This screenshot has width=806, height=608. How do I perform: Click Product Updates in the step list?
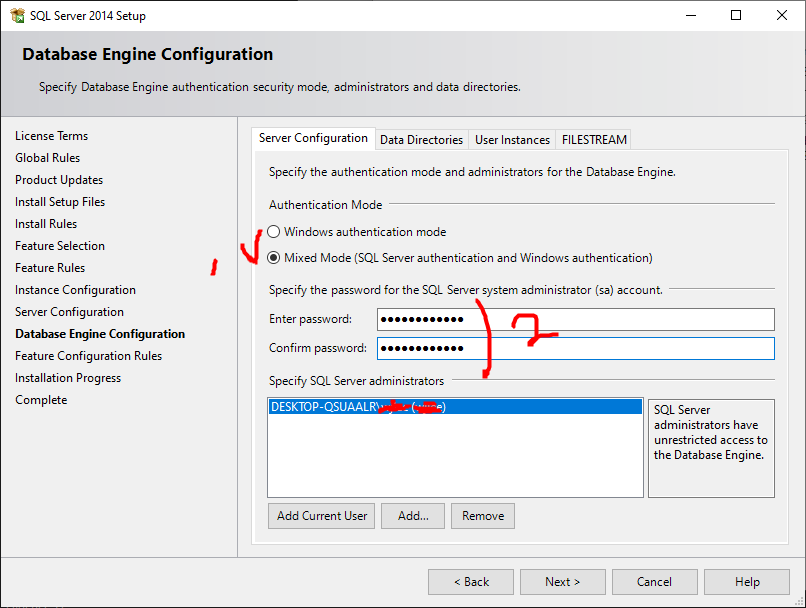pyautogui.click(x=59, y=180)
